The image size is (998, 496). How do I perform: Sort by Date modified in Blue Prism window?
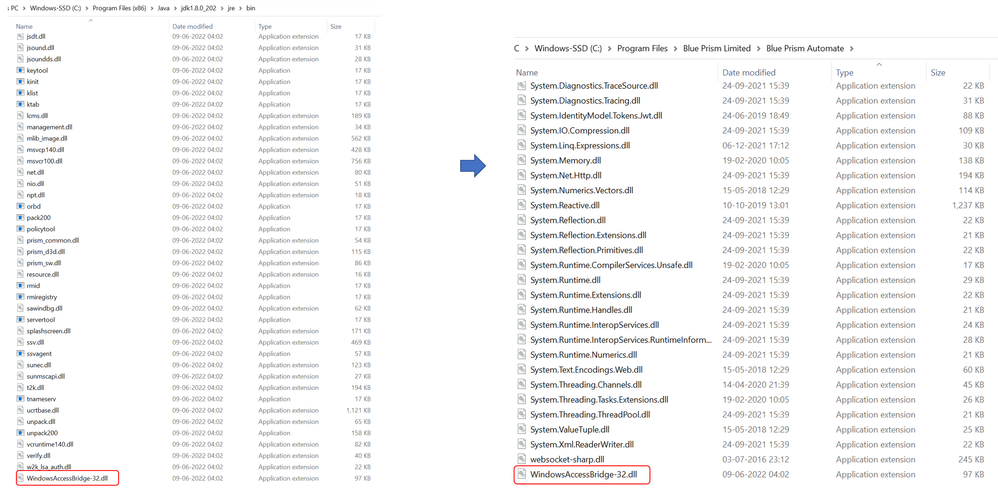pos(749,73)
